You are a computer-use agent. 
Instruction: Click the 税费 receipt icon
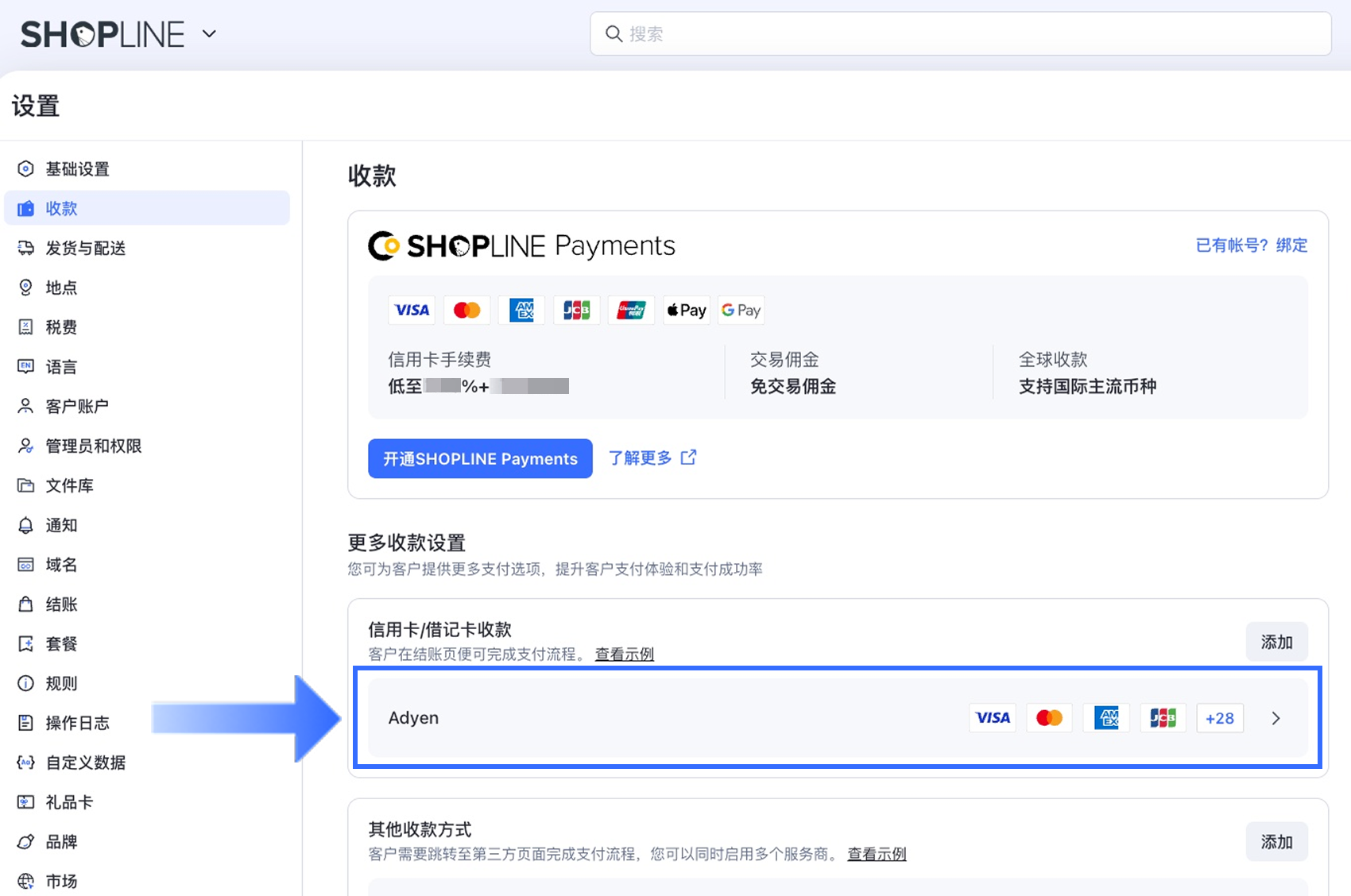25,327
